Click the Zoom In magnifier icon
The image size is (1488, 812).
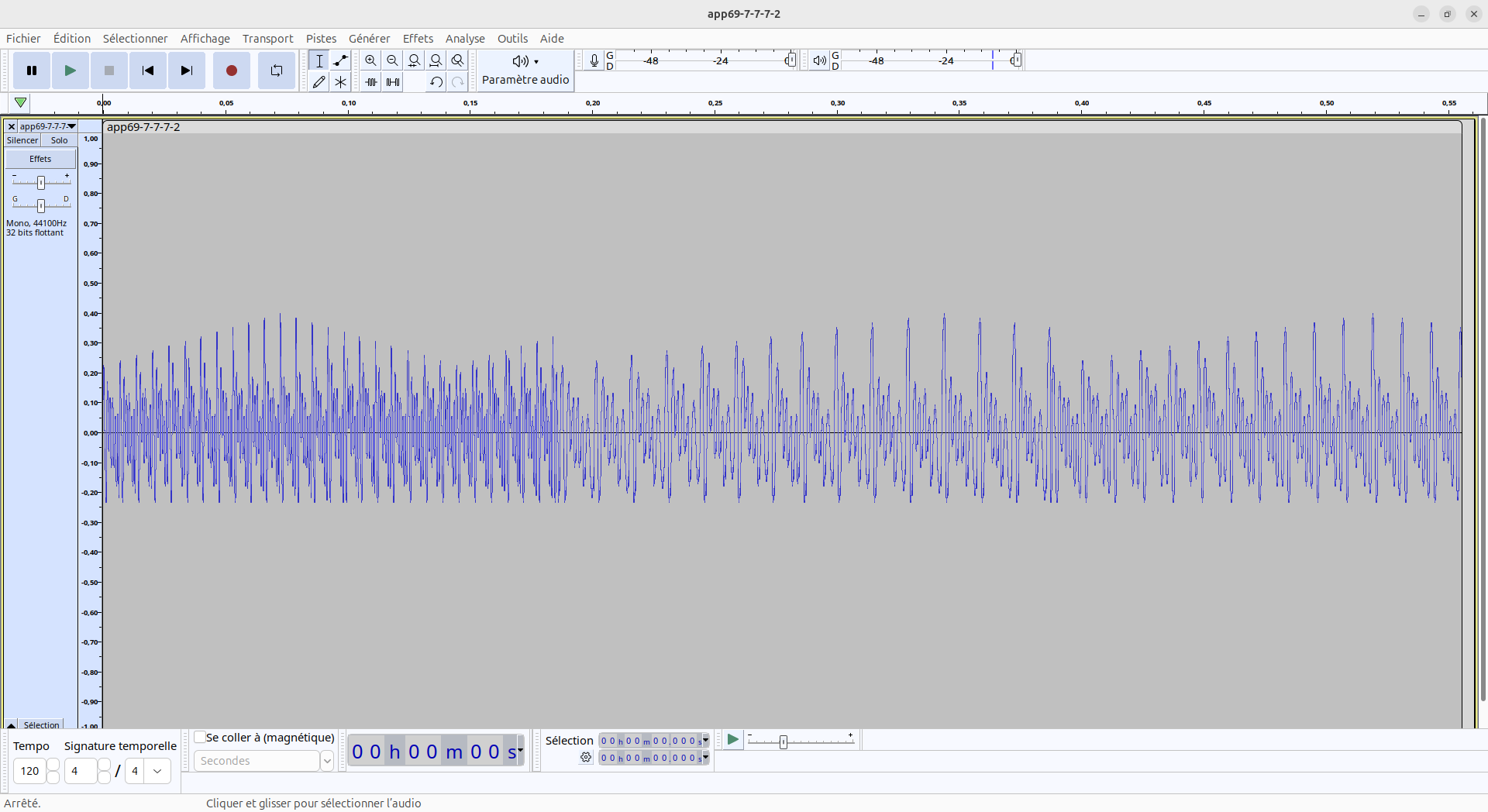(x=371, y=60)
